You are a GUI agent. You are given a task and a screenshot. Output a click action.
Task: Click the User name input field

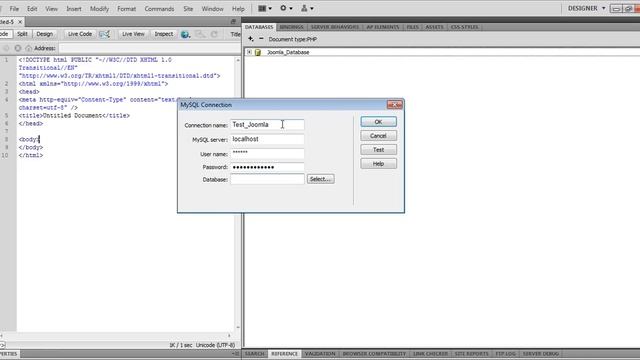click(x=267, y=153)
